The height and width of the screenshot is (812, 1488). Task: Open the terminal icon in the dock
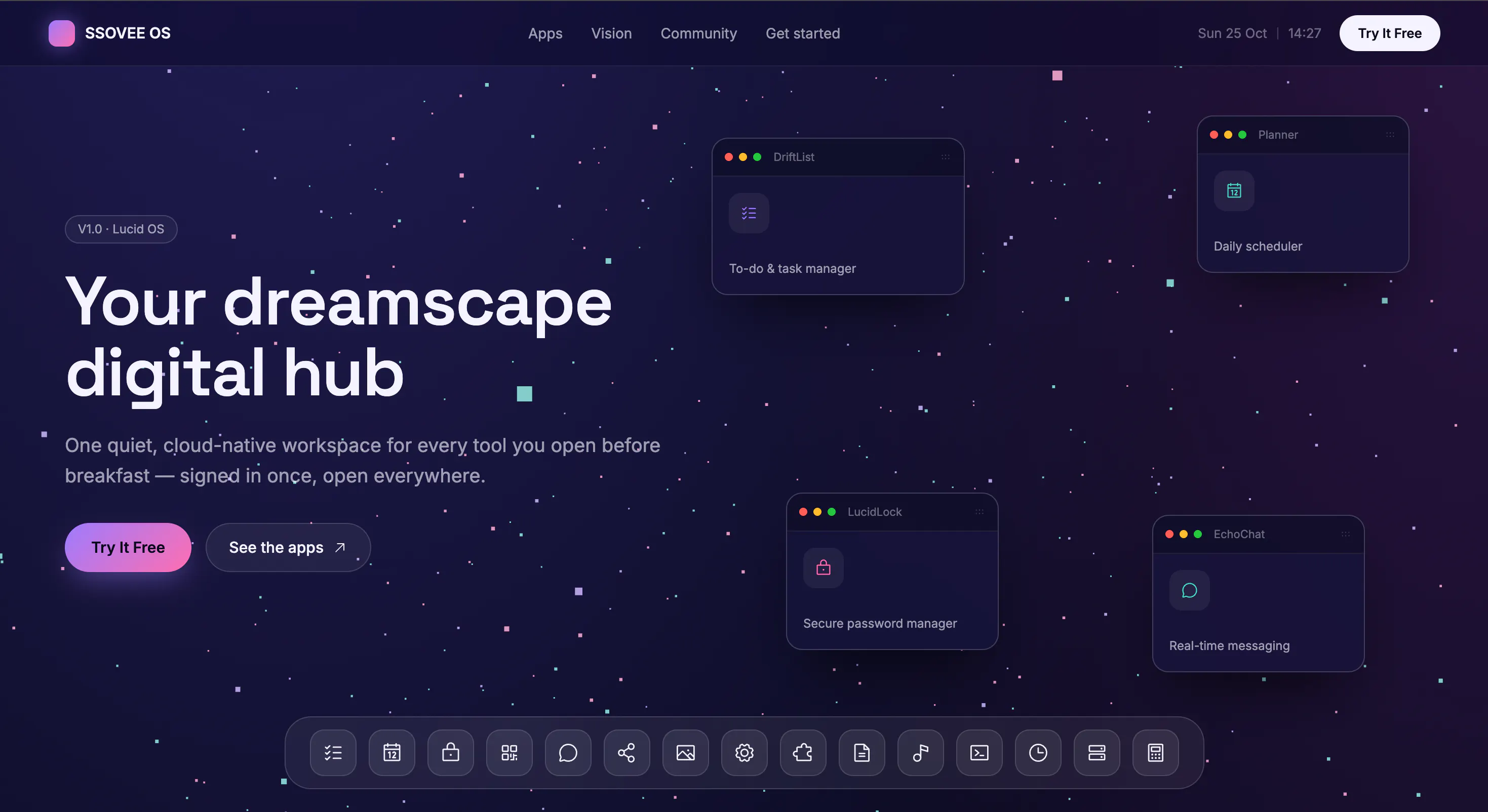[x=979, y=752]
